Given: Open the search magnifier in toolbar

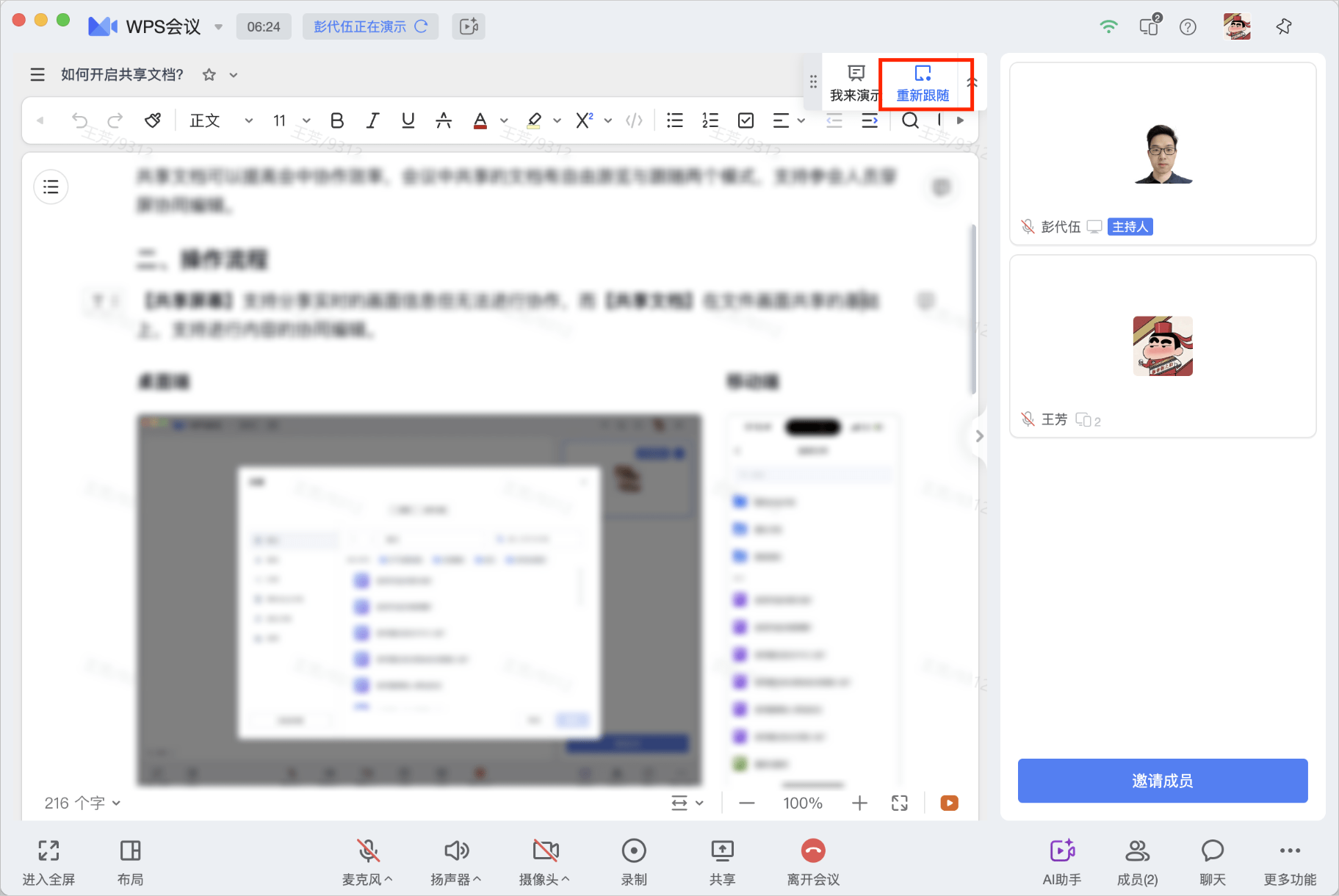Looking at the screenshot, I should [x=910, y=120].
